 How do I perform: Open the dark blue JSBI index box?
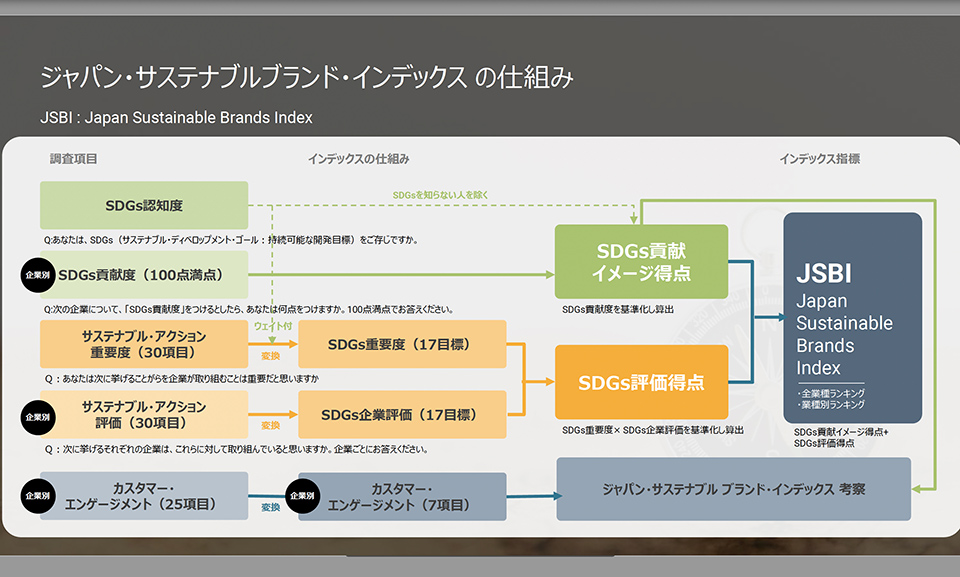852,318
